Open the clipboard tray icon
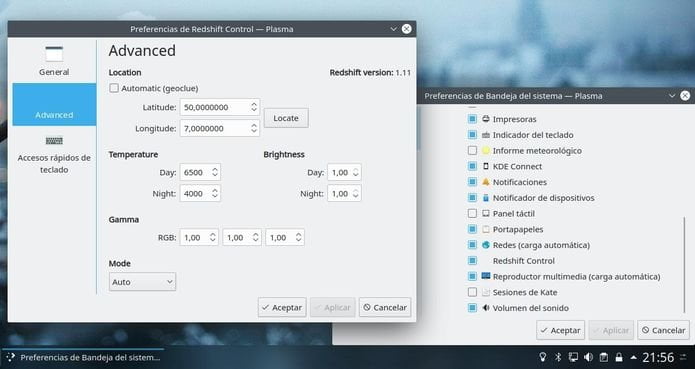The width and height of the screenshot is (695, 369). (x=604, y=357)
